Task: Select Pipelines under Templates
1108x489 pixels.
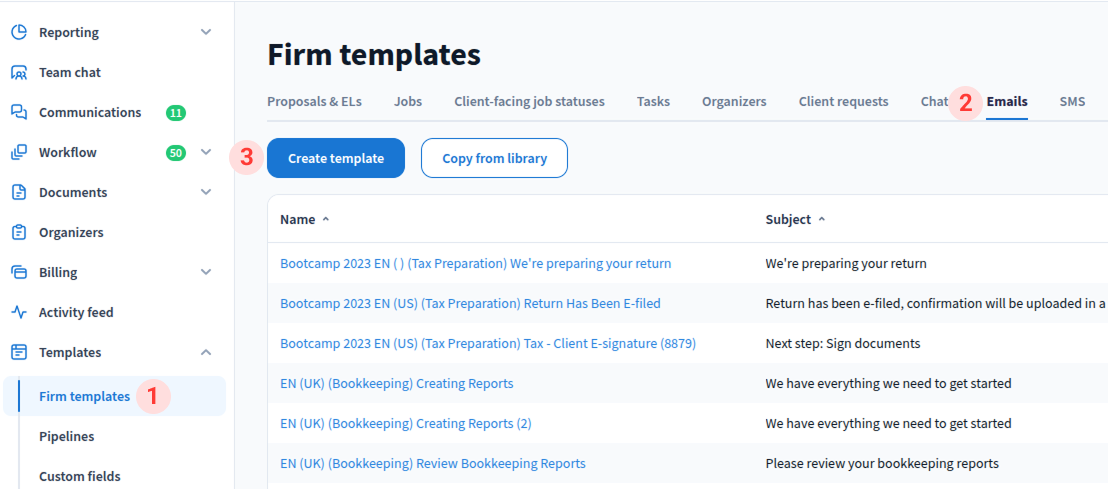Action: (x=66, y=436)
